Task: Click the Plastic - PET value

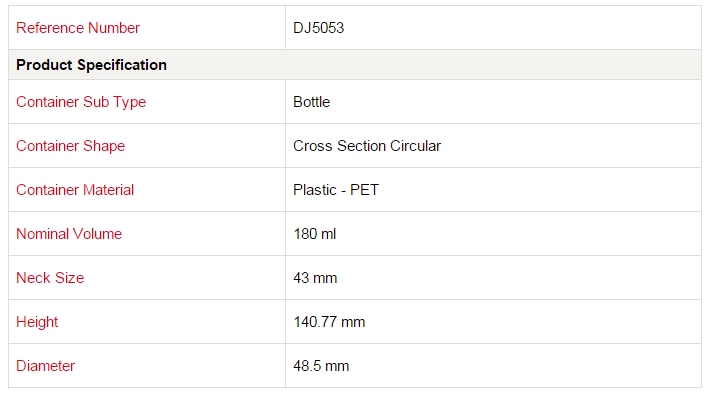Action: click(x=336, y=190)
